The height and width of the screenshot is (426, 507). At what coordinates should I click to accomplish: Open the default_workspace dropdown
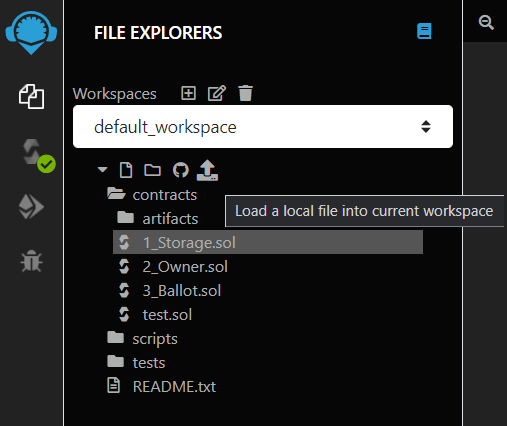click(x=263, y=127)
